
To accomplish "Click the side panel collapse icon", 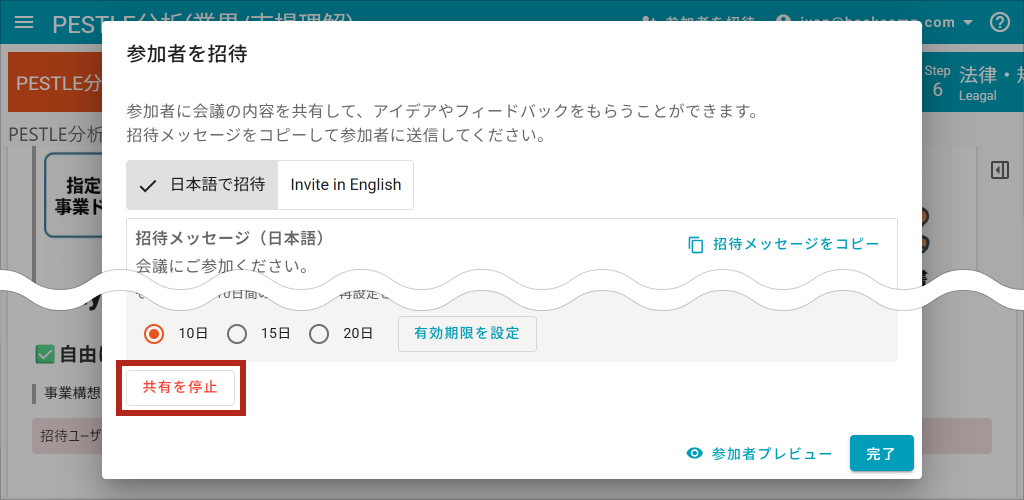I will pyautogui.click(x=999, y=170).
